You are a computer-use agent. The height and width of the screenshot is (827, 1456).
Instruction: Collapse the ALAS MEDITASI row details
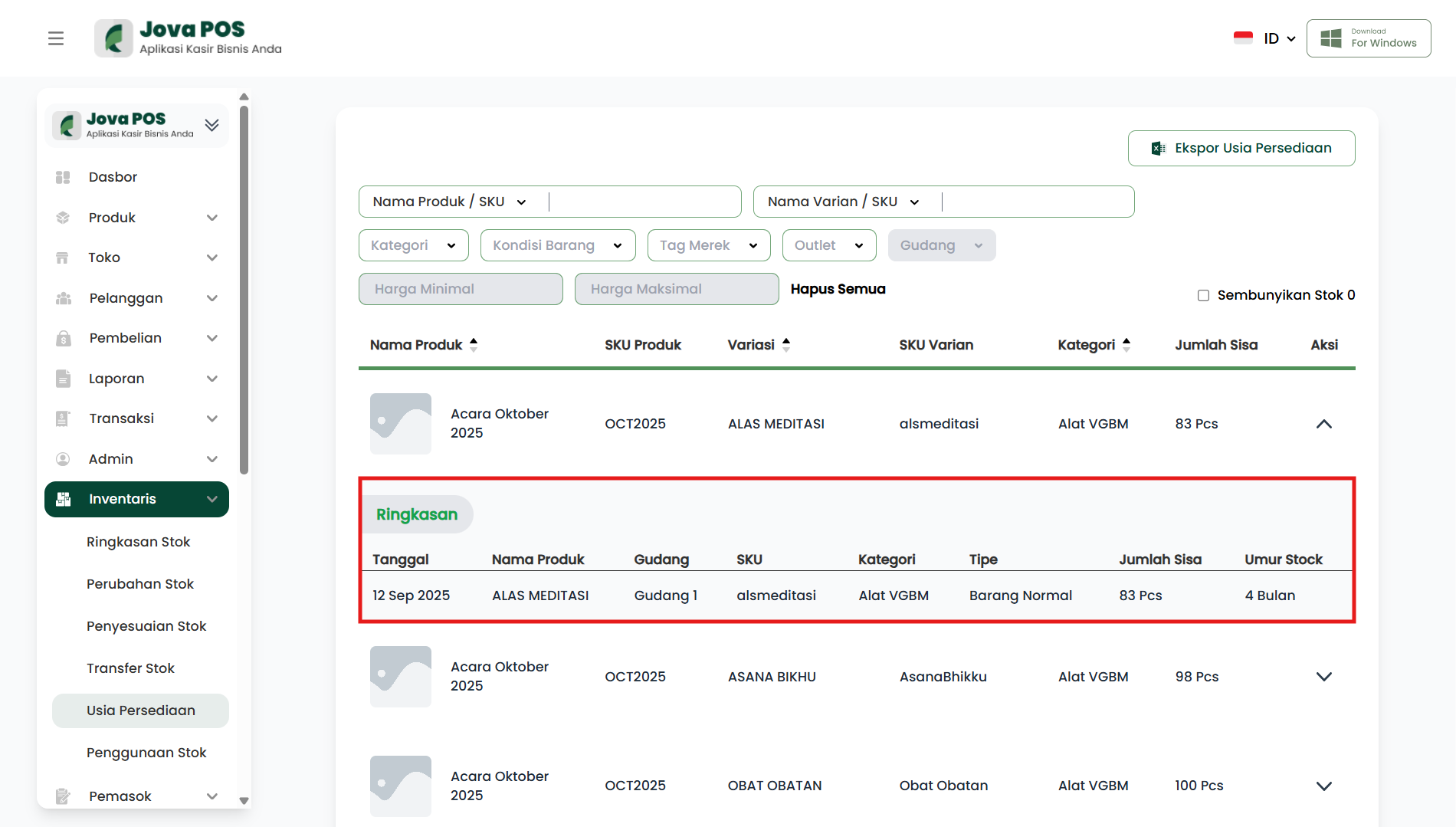tap(1323, 424)
